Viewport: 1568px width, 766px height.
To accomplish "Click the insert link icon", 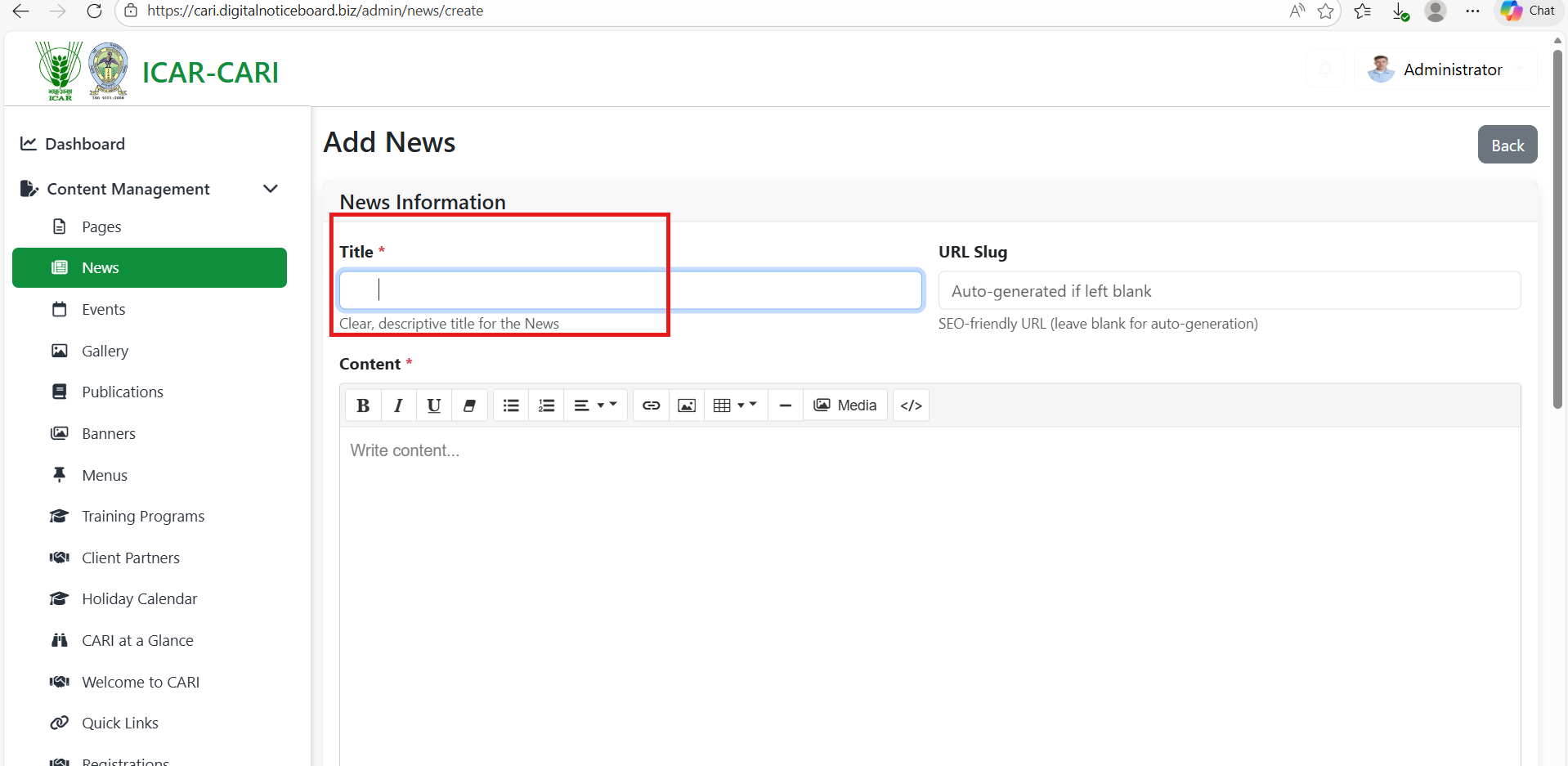I will 651,405.
